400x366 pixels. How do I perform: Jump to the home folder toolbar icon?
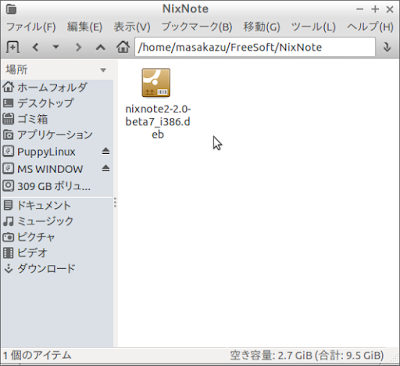pos(123,47)
